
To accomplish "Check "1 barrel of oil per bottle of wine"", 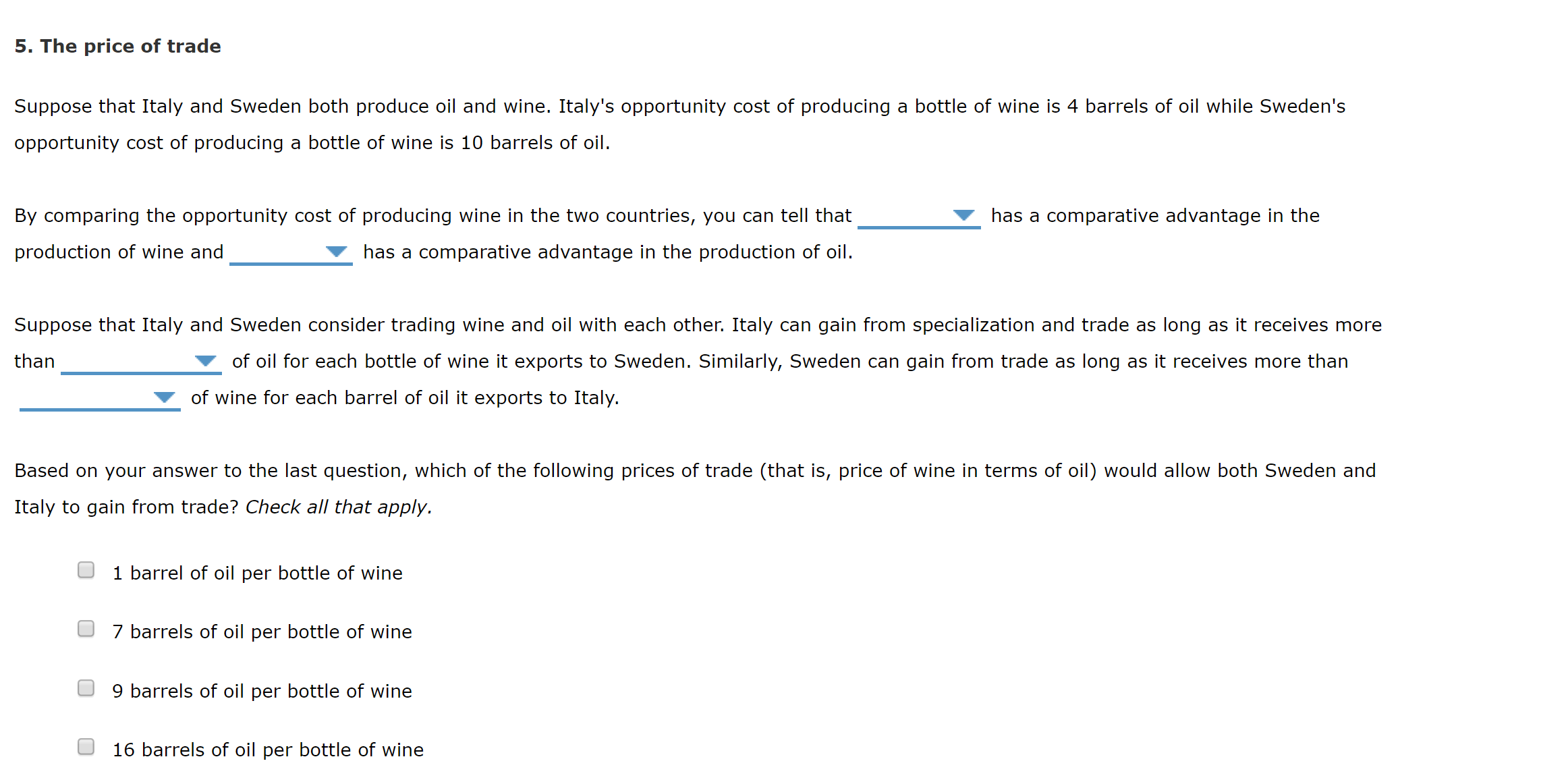I will (x=86, y=570).
